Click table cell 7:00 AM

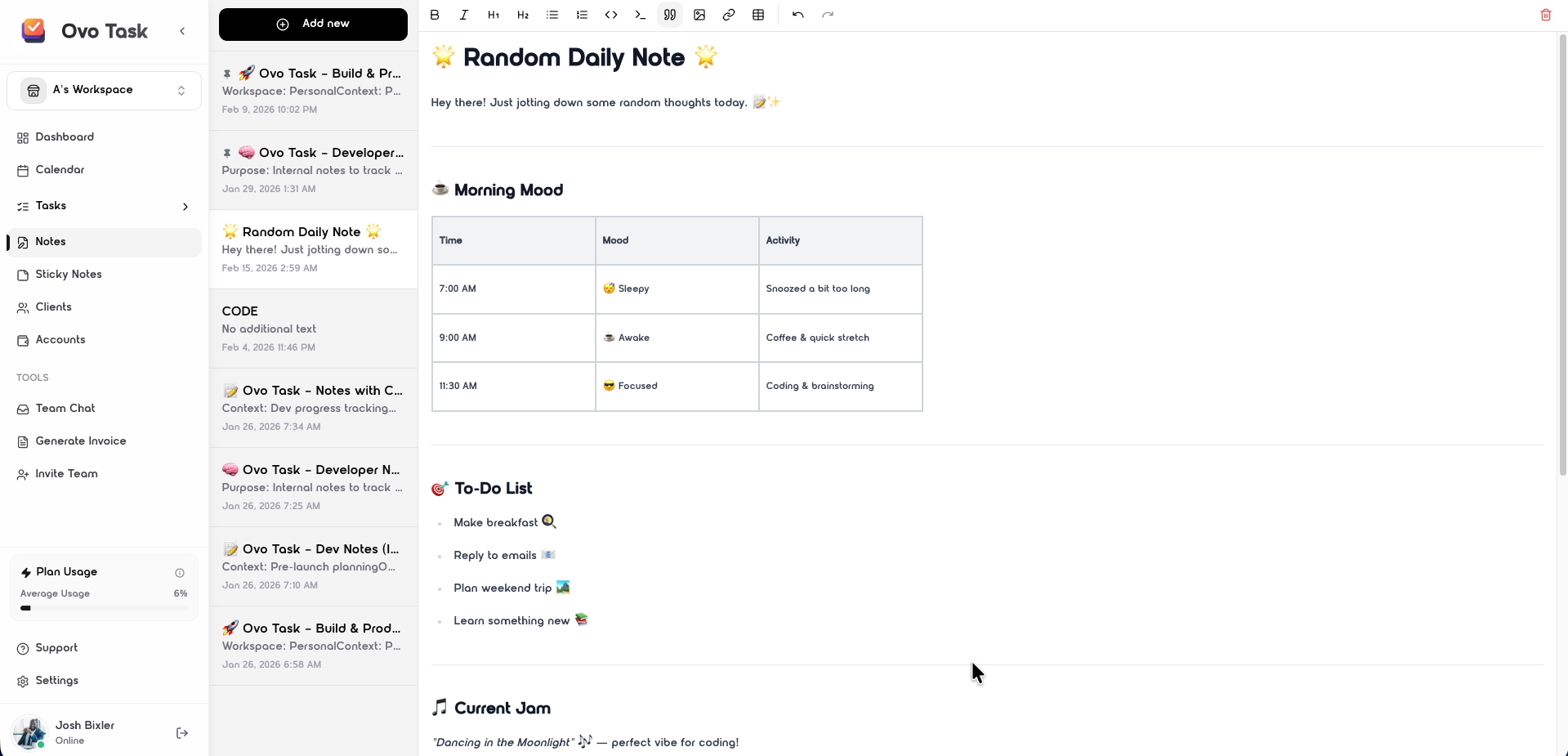(513, 289)
